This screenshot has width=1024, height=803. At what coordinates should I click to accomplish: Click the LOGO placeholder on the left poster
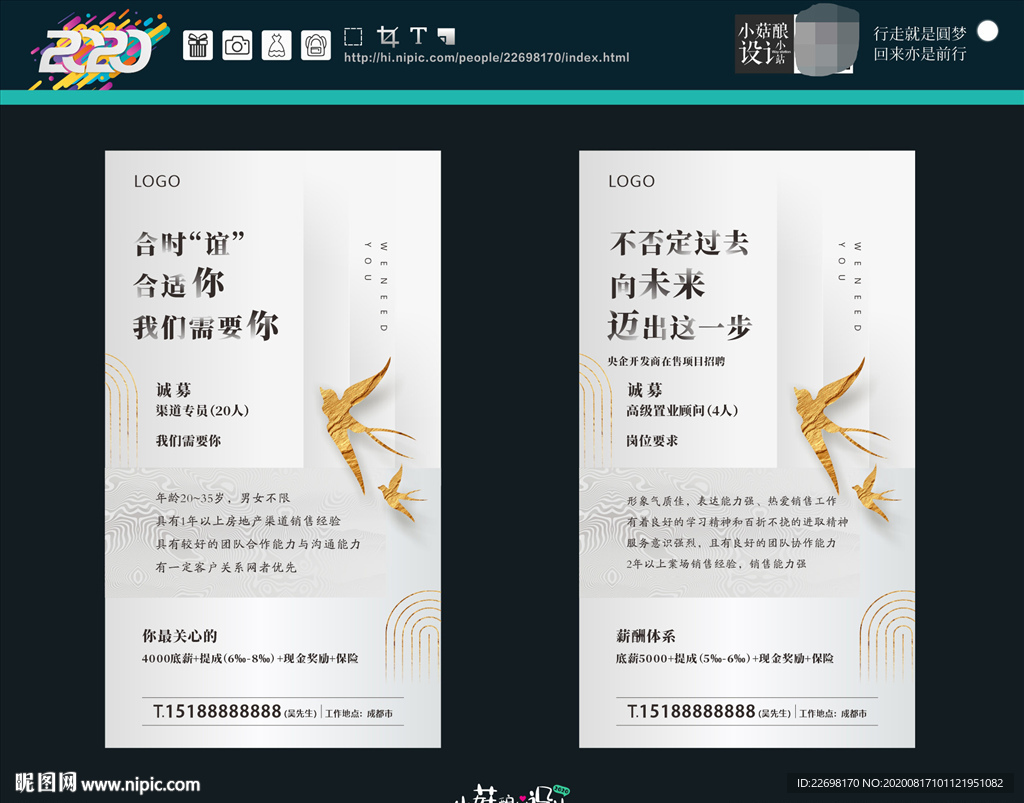[157, 181]
